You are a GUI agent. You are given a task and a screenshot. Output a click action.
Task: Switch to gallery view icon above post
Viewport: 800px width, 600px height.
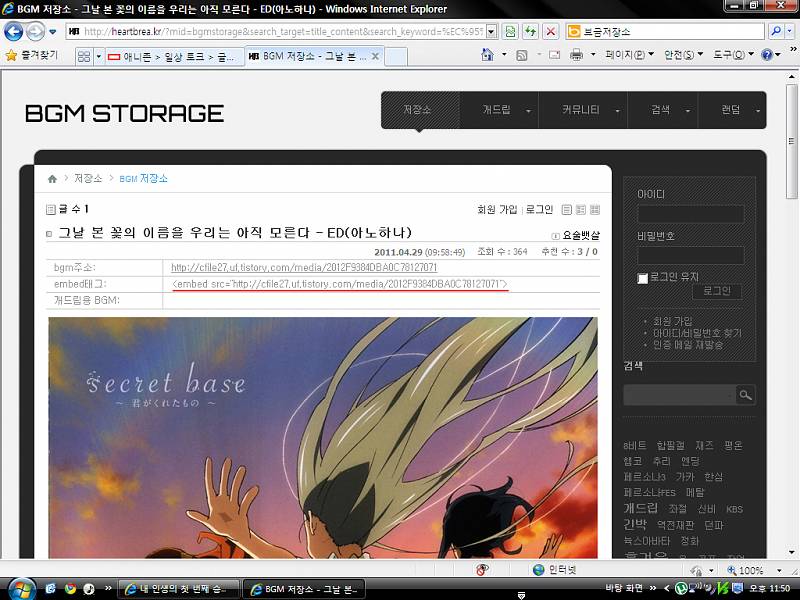pyautogui.click(x=595, y=210)
